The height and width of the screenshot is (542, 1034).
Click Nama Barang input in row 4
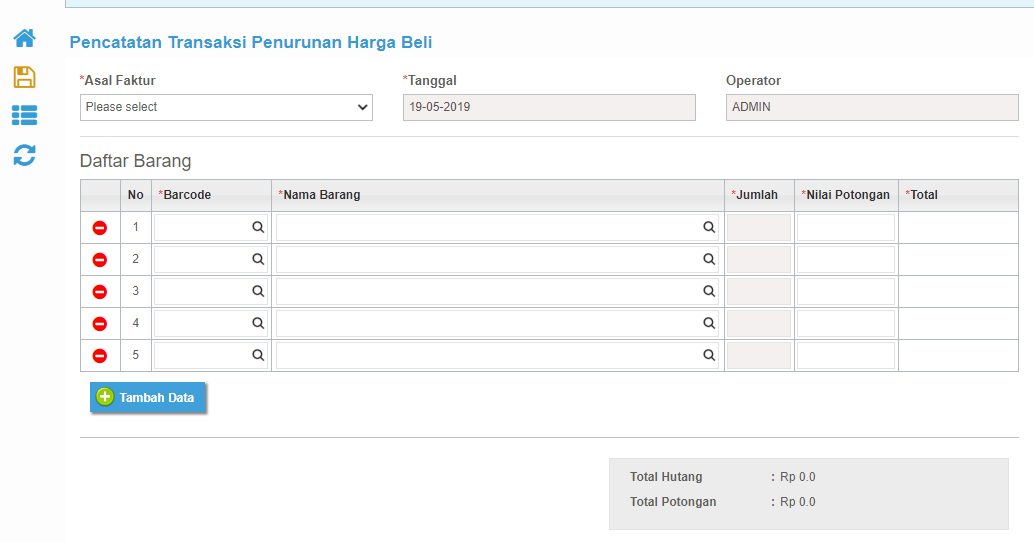pos(497,323)
